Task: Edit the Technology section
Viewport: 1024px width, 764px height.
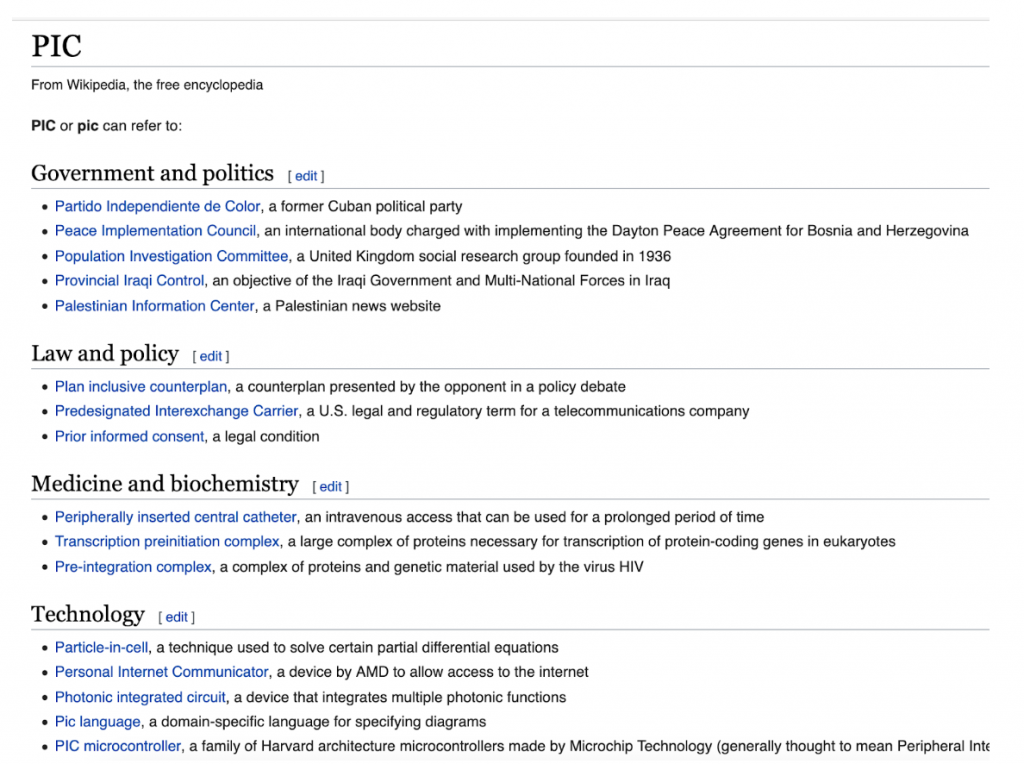Action: (177, 617)
